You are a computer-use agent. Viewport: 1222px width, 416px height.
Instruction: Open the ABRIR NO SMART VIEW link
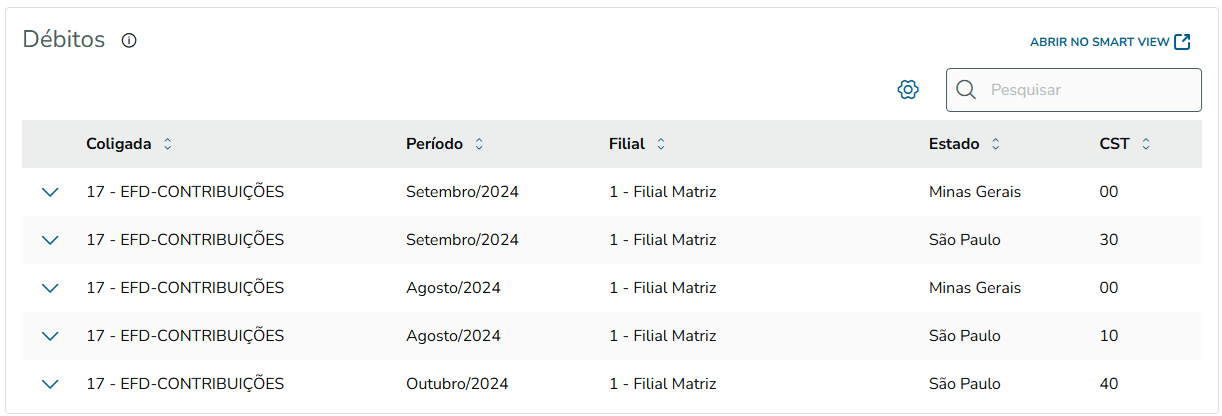click(1099, 42)
